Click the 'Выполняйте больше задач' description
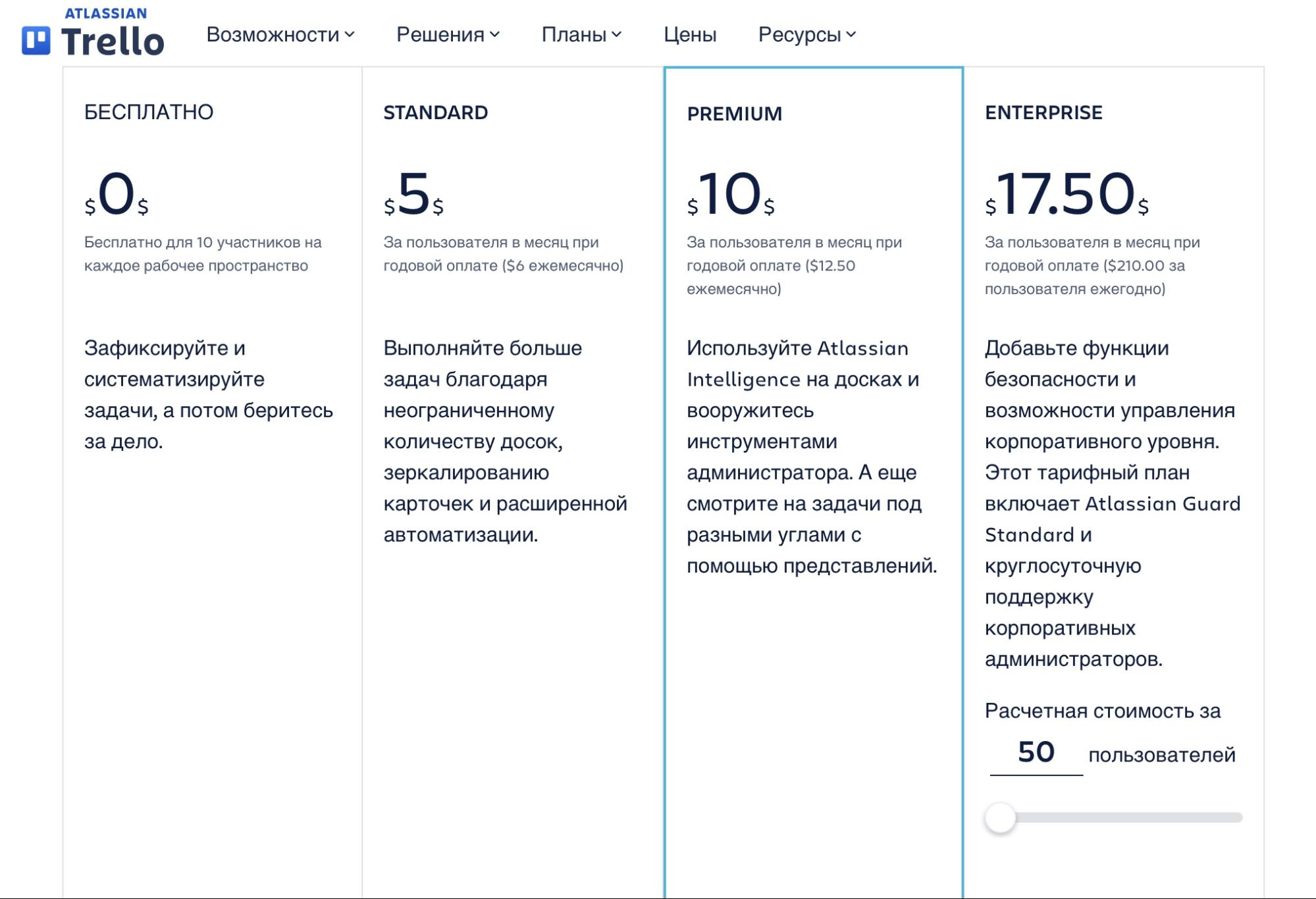 (x=506, y=441)
